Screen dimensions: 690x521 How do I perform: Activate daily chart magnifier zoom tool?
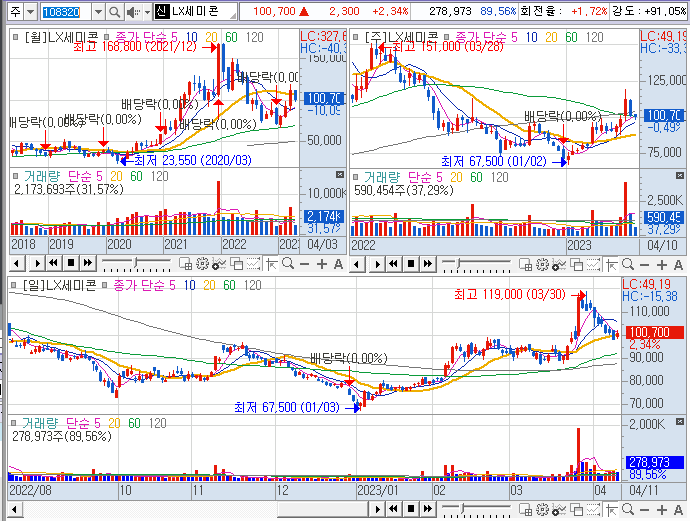pos(628,510)
